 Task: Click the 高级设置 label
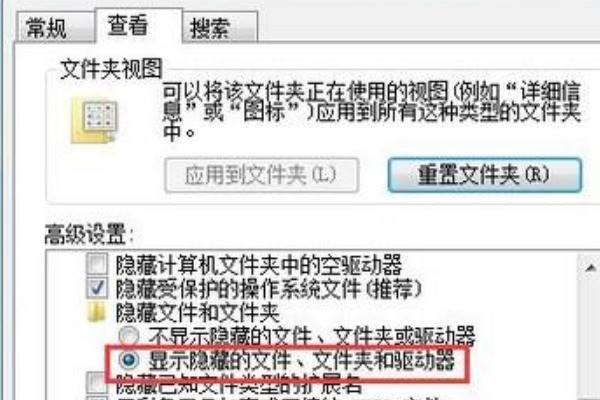click(x=89, y=234)
